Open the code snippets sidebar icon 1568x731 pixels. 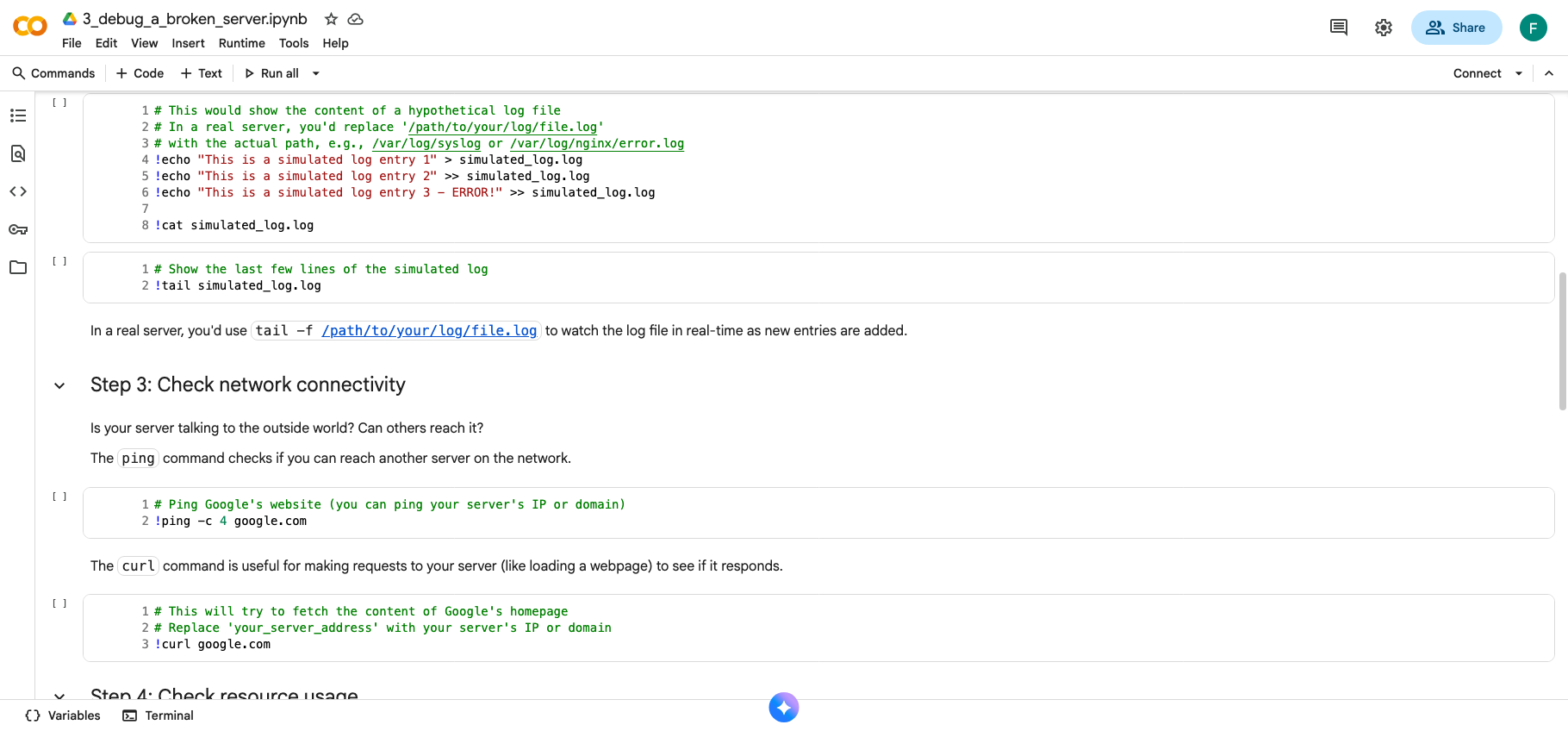pos(18,191)
